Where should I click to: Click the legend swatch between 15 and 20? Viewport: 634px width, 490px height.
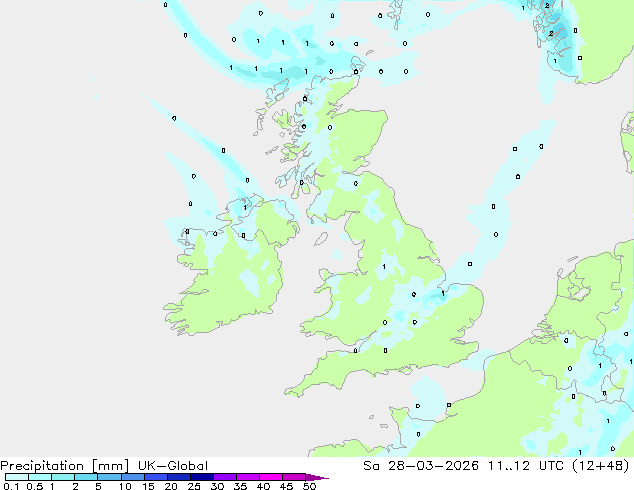pos(156,477)
